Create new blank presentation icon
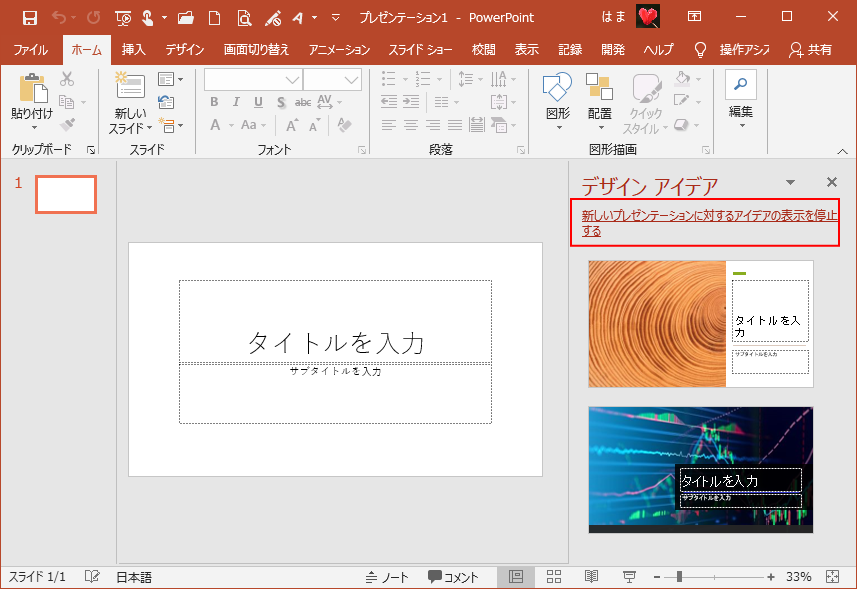The width and height of the screenshot is (857, 589). [x=215, y=18]
